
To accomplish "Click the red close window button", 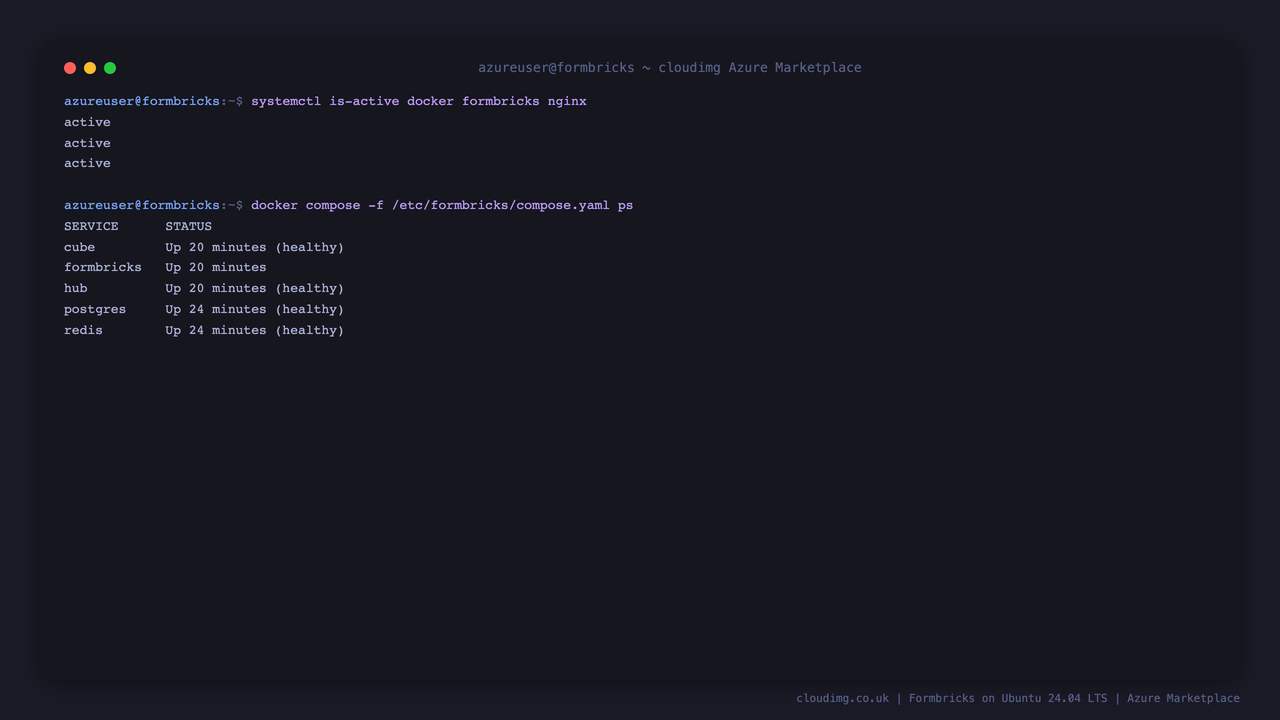I will pos(70,68).
